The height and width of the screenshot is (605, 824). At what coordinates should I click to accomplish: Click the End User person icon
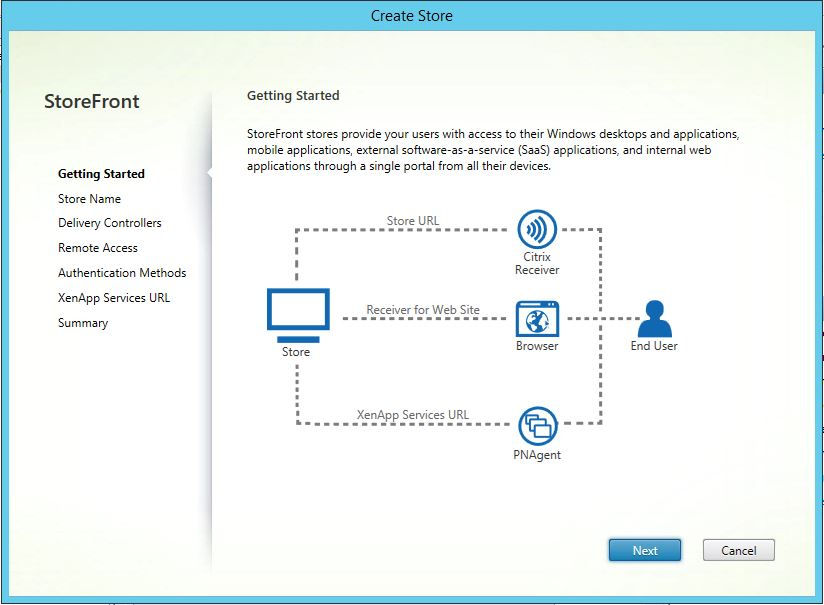[x=654, y=319]
